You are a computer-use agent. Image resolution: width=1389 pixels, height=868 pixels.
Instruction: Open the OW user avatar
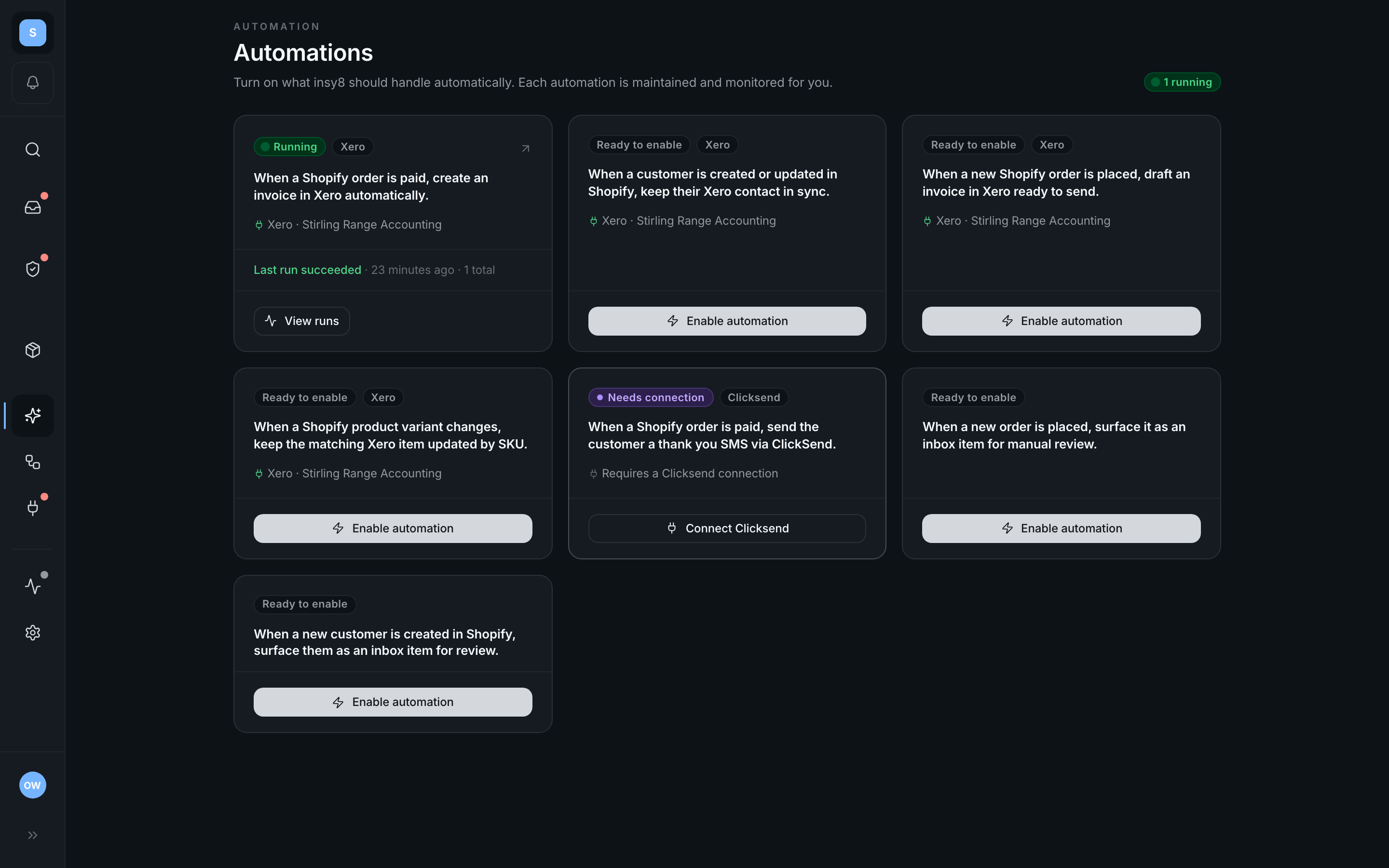click(33, 786)
